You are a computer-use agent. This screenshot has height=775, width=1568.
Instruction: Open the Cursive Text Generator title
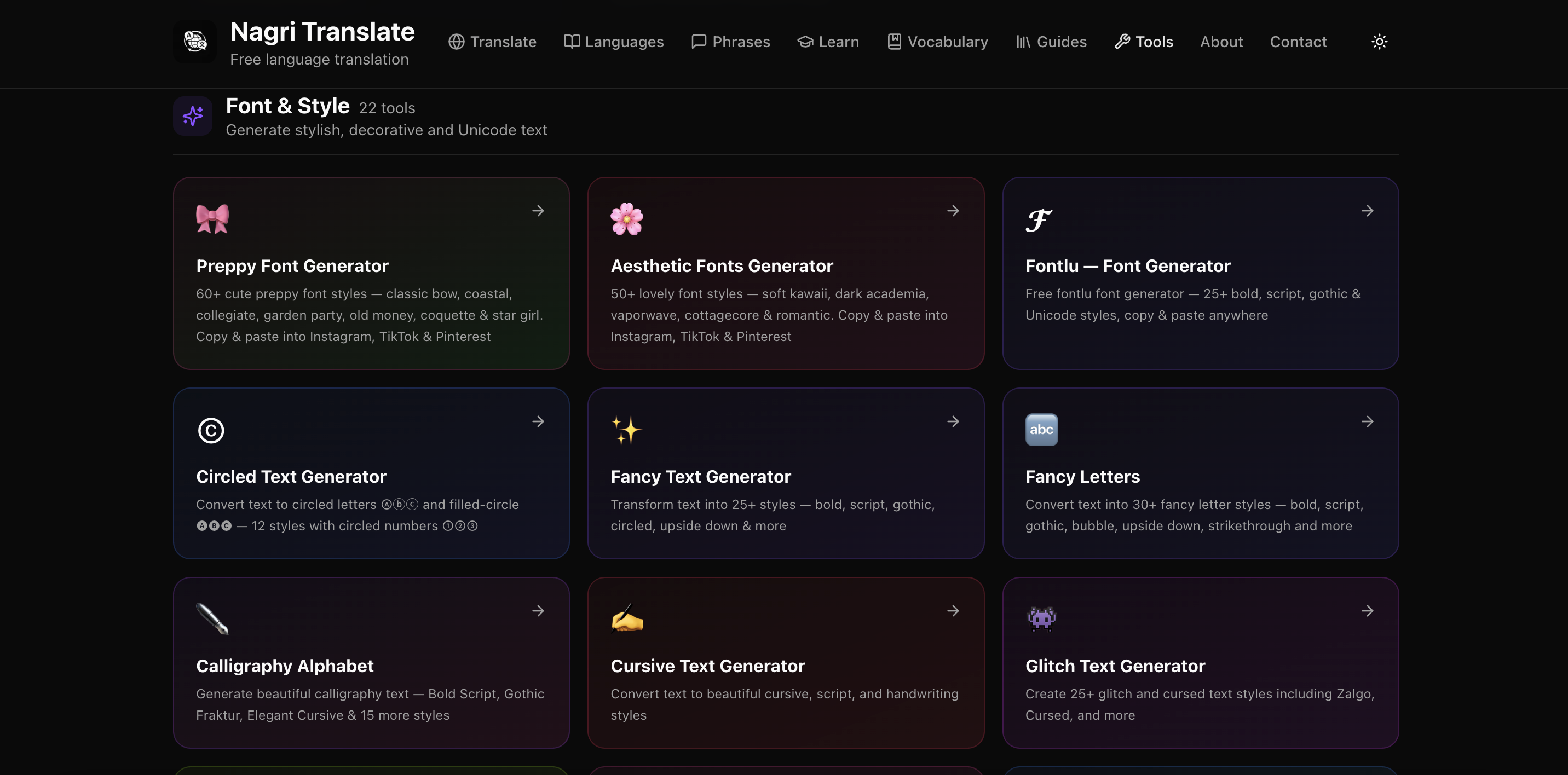click(707, 666)
